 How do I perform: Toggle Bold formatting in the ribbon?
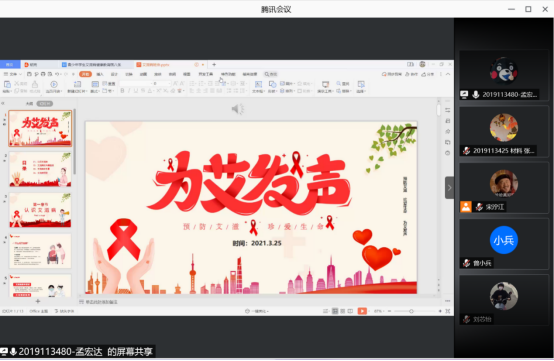(x=122, y=91)
